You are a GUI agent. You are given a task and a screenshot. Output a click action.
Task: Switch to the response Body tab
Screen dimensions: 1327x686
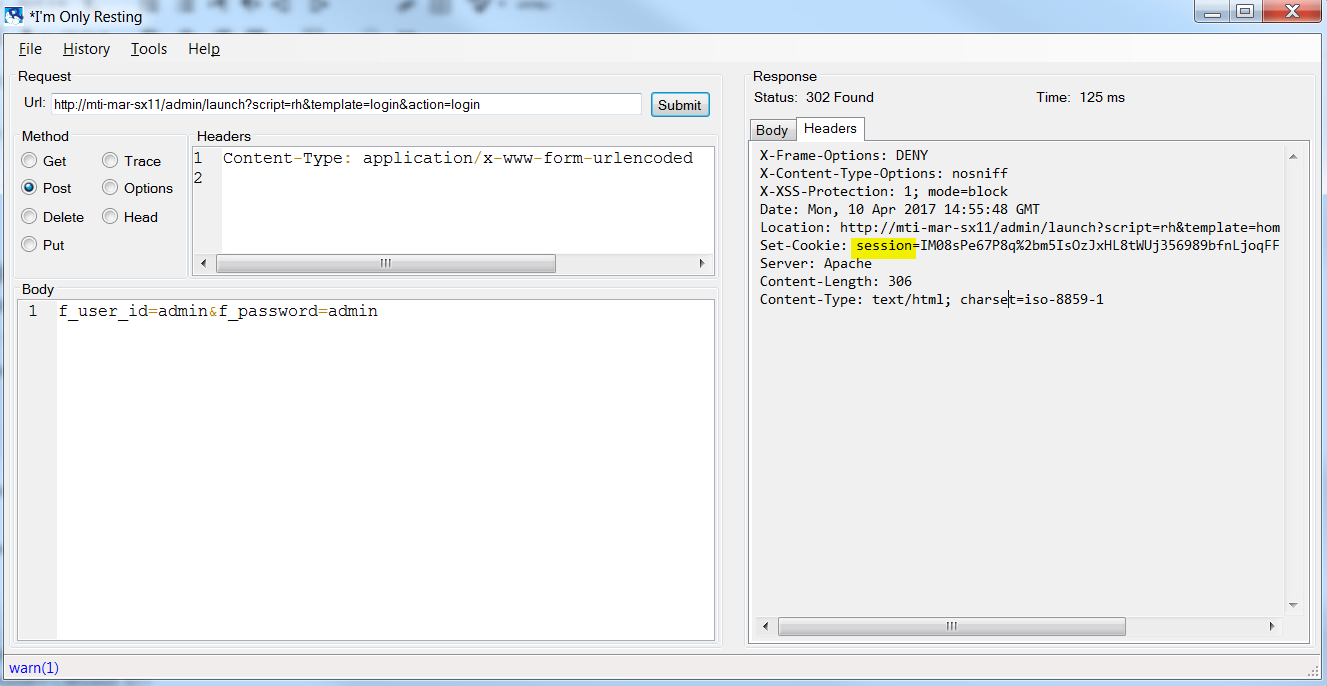click(771, 129)
